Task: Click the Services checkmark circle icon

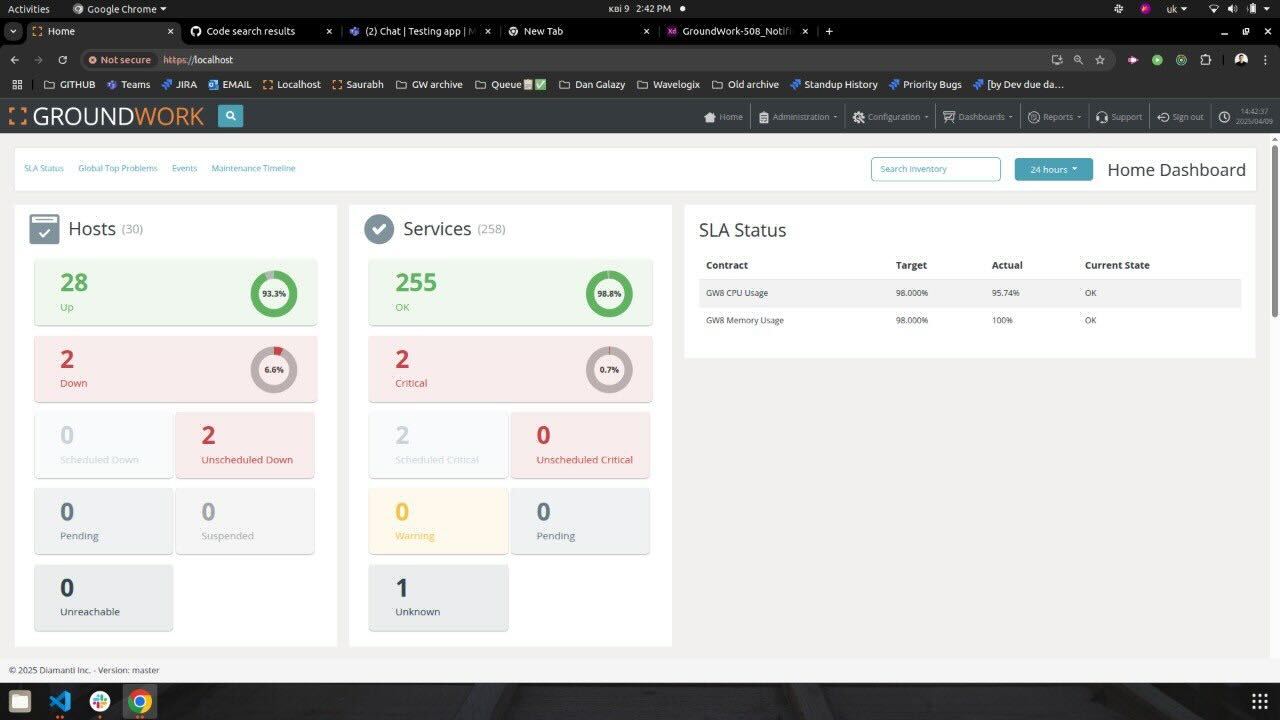Action: click(x=379, y=229)
